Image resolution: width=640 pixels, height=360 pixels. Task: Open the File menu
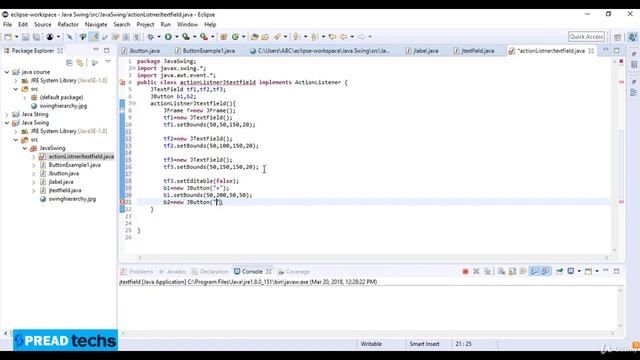coord(7,24)
